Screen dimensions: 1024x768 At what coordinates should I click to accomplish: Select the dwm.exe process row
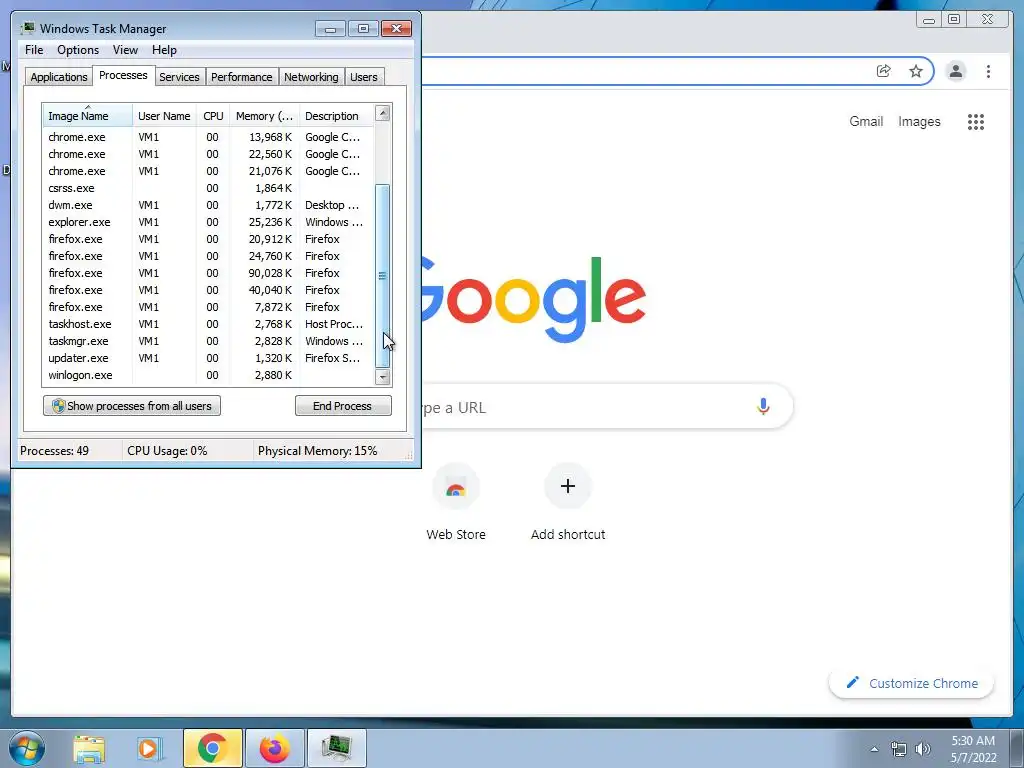[x=208, y=205]
